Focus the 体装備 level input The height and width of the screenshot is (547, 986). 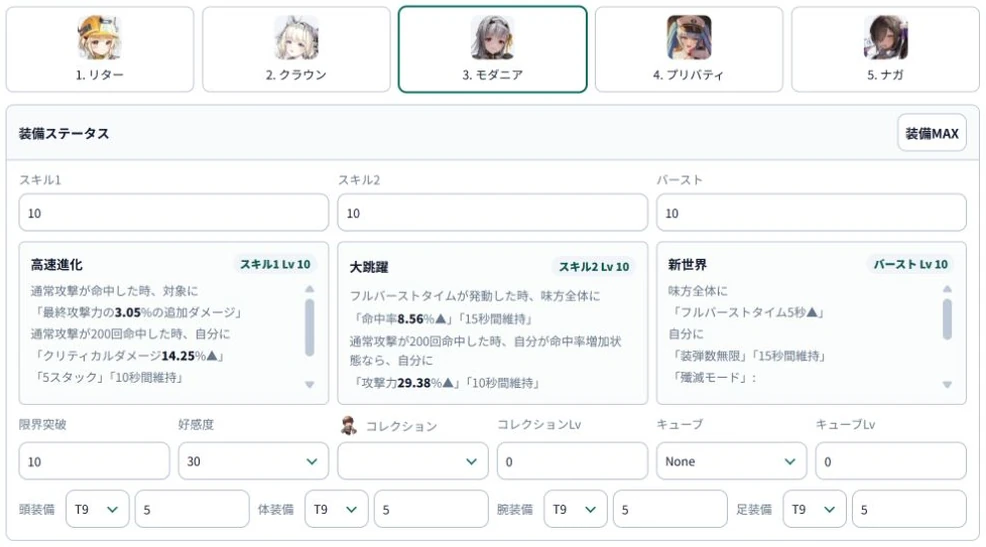(x=431, y=509)
